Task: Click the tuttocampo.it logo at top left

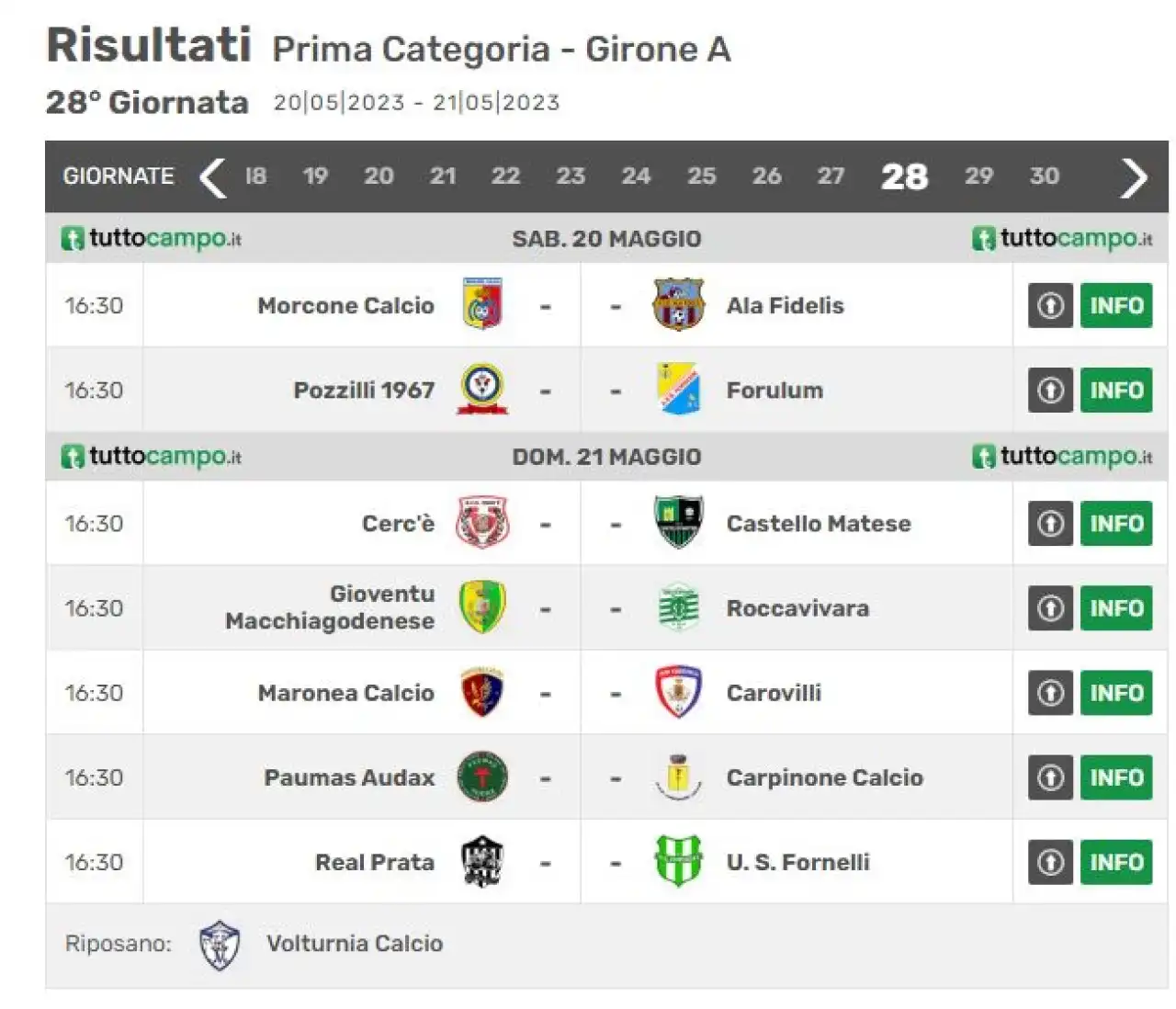Action: coord(152,239)
